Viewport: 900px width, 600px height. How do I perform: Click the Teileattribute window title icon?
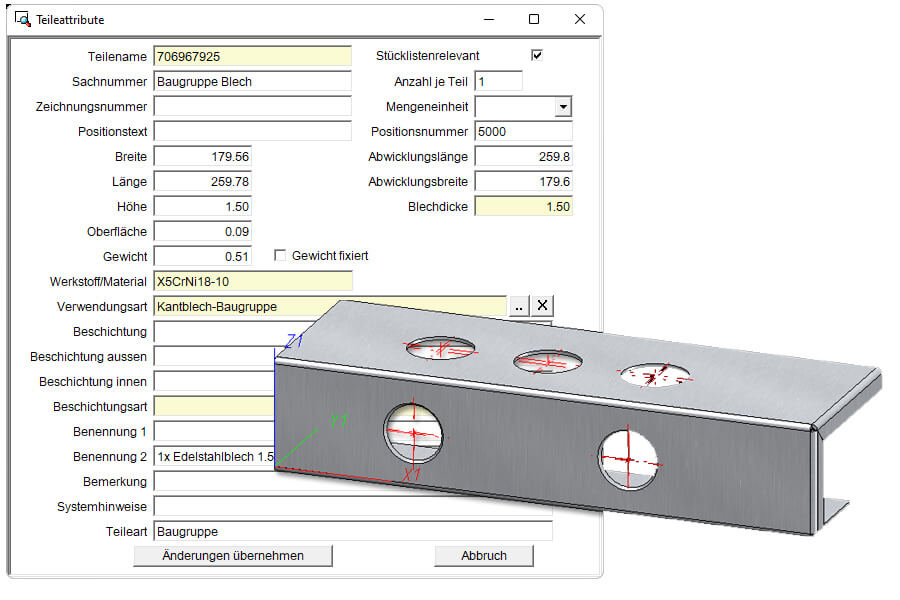tap(24, 19)
